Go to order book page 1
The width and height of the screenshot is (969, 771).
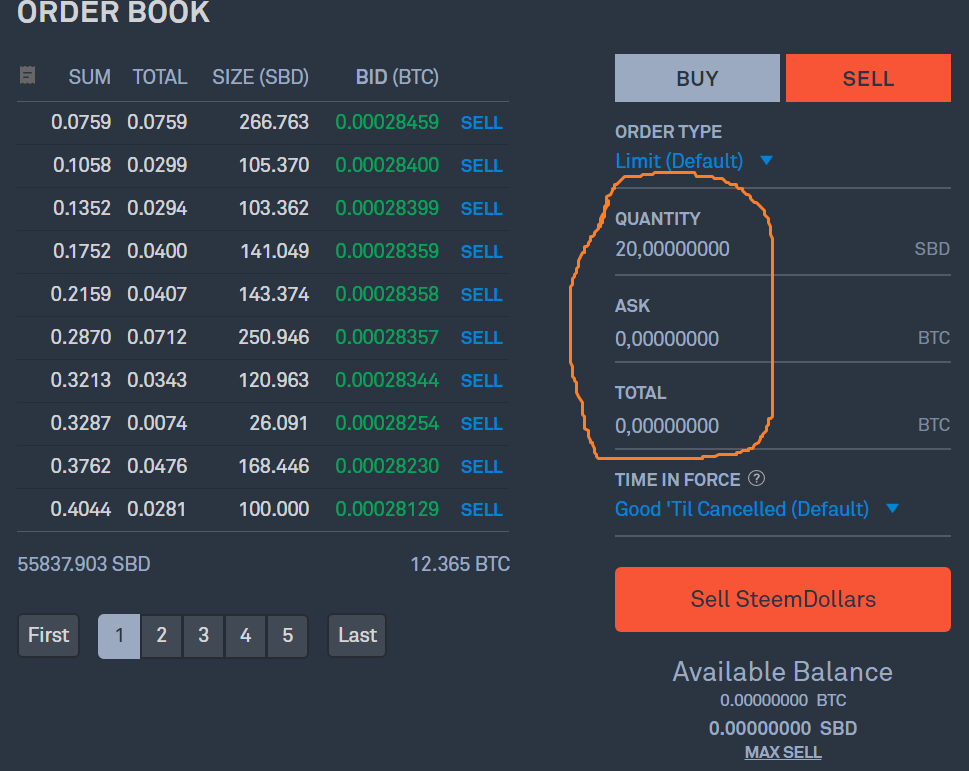click(x=119, y=636)
